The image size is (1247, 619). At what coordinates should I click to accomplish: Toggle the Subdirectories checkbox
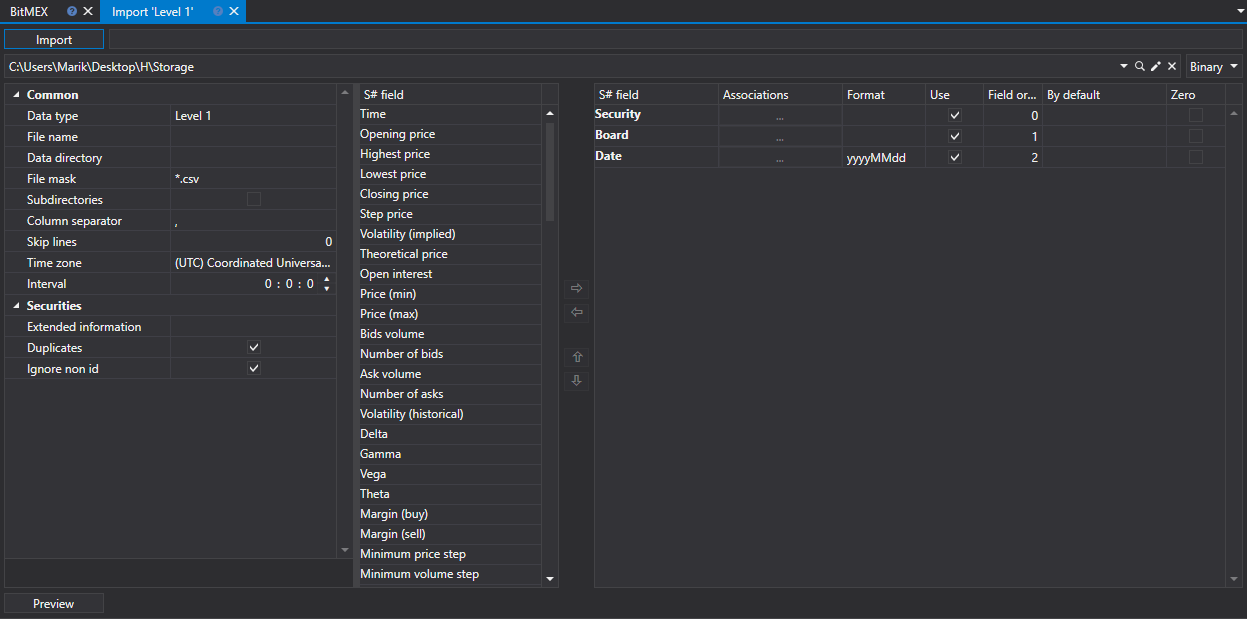pyautogui.click(x=254, y=199)
